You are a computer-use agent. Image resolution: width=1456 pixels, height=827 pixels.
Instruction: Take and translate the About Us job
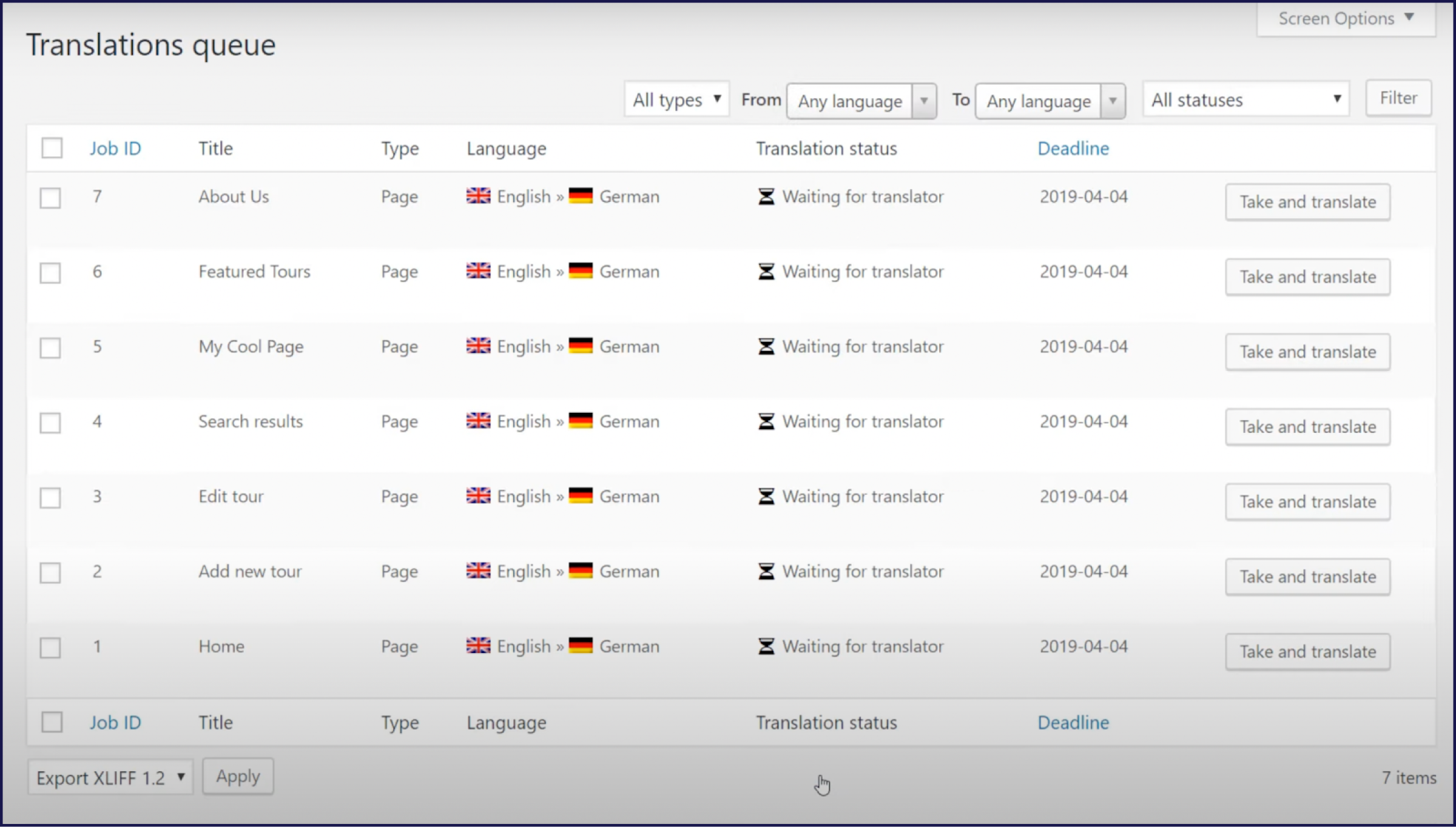pos(1308,202)
